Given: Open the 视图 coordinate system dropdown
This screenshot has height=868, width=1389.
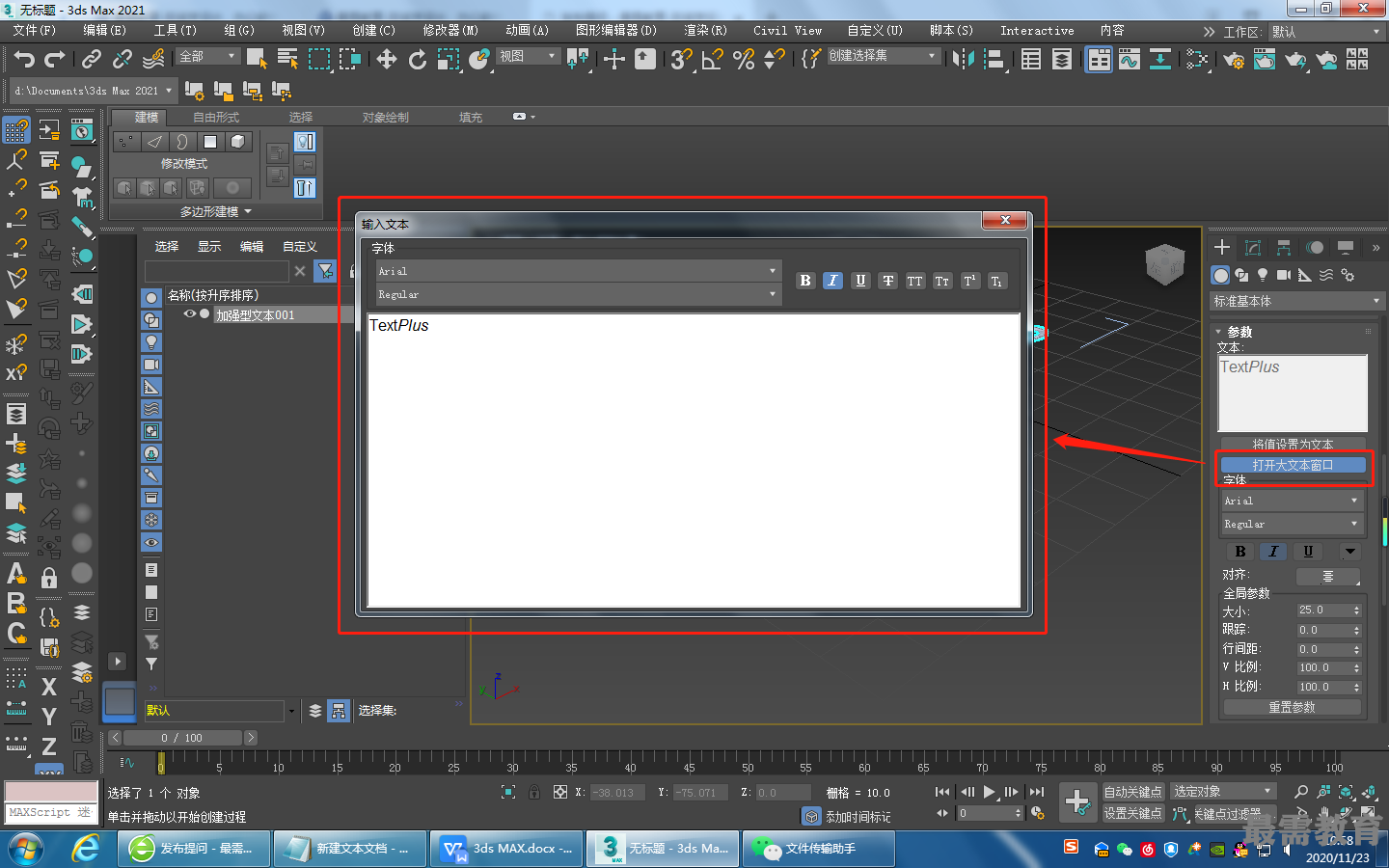Looking at the screenshot, I should click(x=527, y=57).
